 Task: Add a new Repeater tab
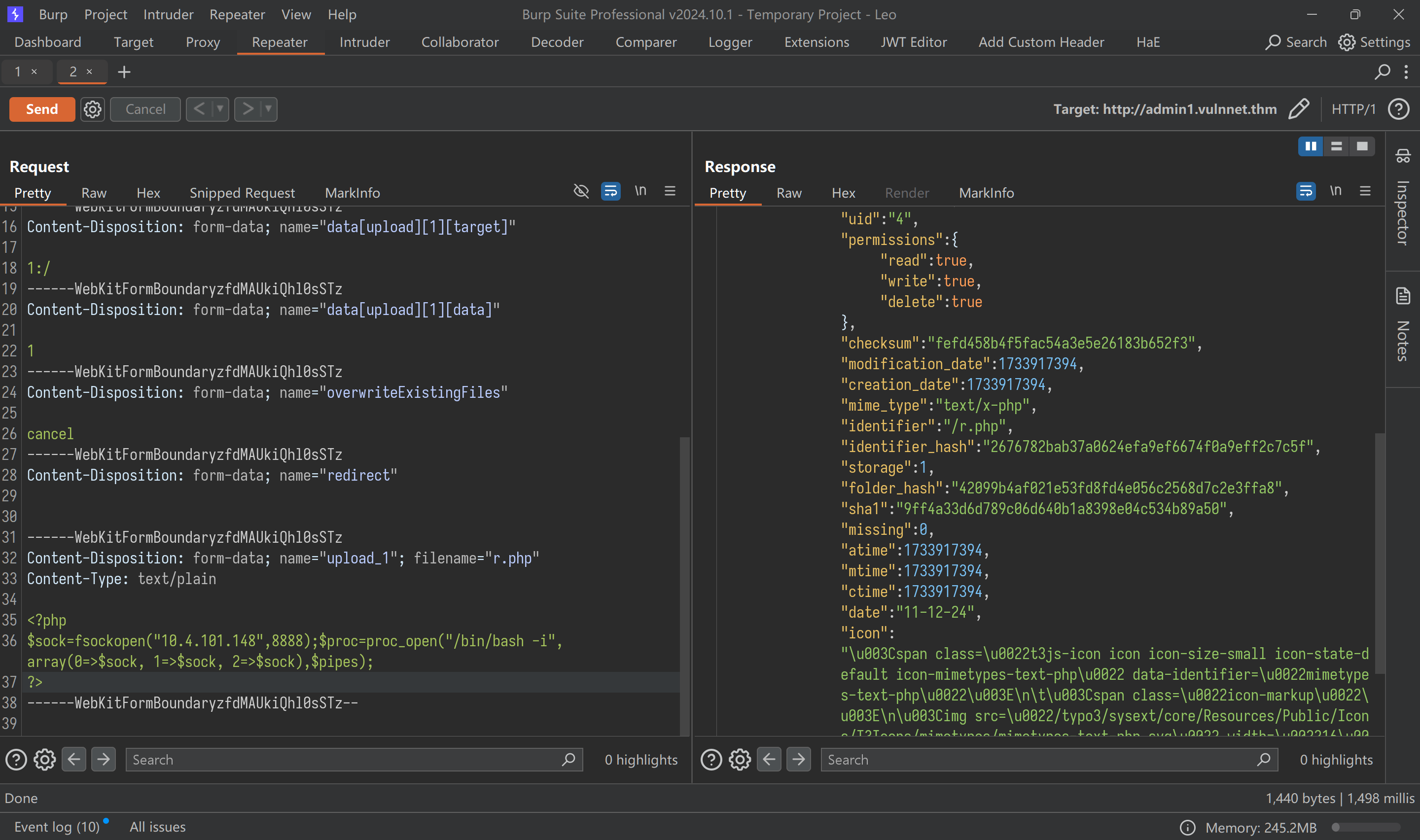click(124, 72)
